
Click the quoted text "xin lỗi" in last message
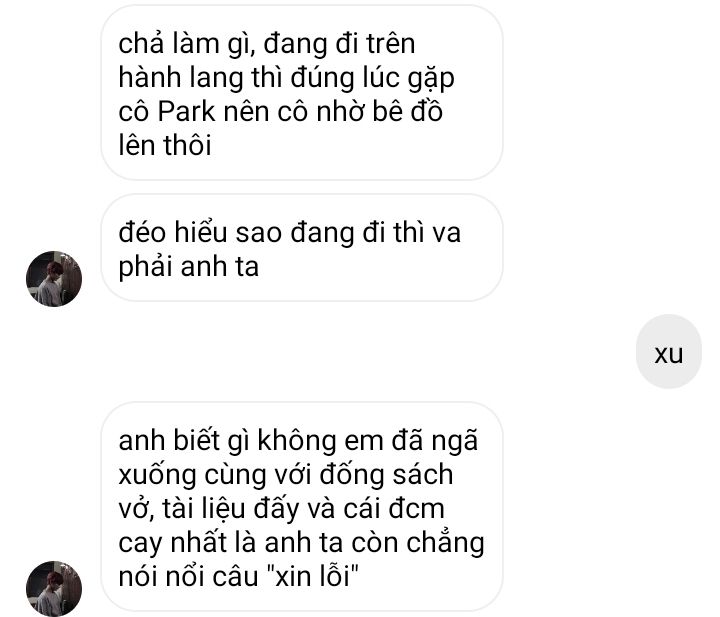[x=312, y=576]
